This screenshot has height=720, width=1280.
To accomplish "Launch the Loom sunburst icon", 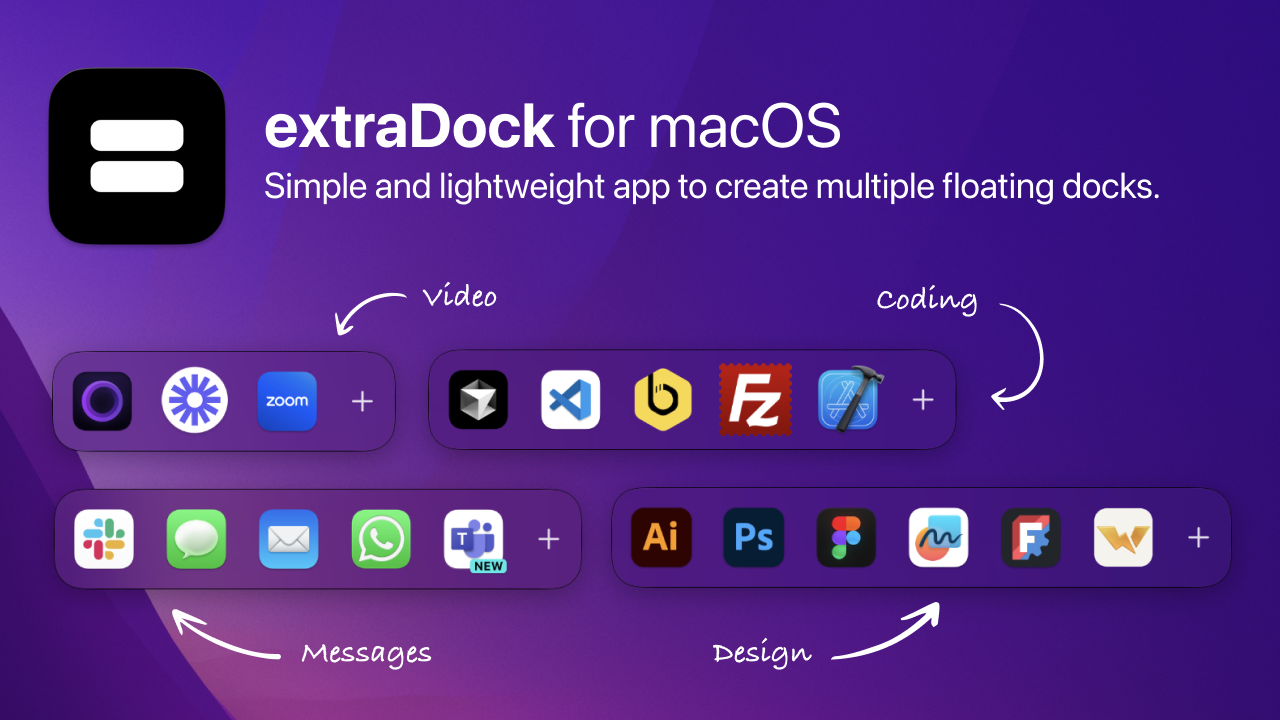I will pyautogui.click(x=195, y=401).
